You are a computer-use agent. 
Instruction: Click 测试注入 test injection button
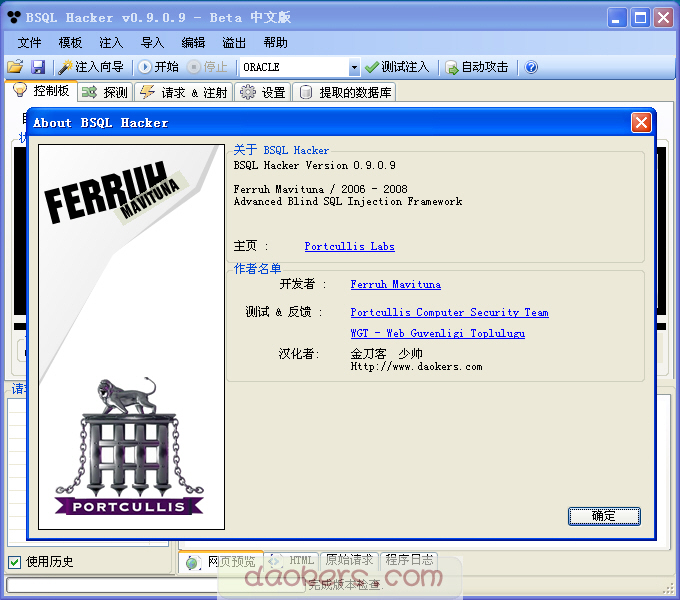click(397, 67)
